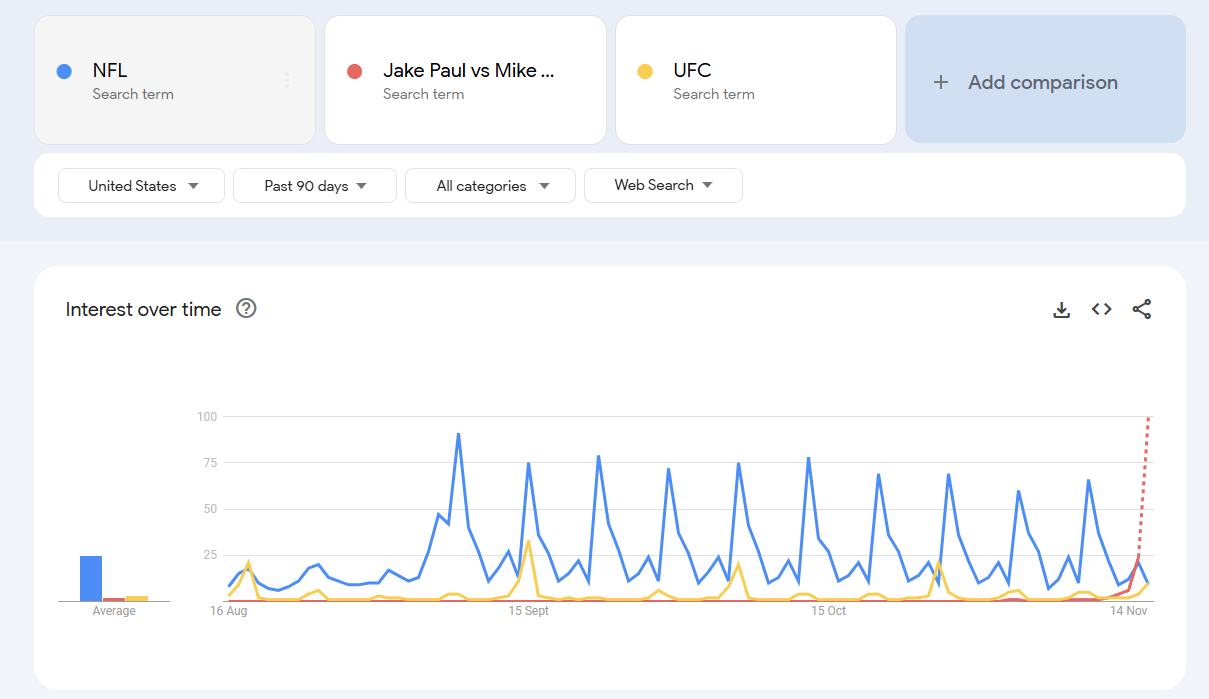The height and width of the screenshot is (699, 1209).
Task: Click the red Jake Paul vs Mike dot
Action: coord(354,71)
